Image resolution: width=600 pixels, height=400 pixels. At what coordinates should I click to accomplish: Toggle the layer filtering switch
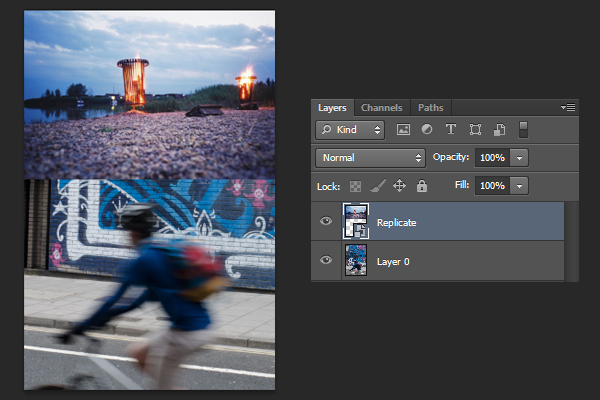click(523, 129)
